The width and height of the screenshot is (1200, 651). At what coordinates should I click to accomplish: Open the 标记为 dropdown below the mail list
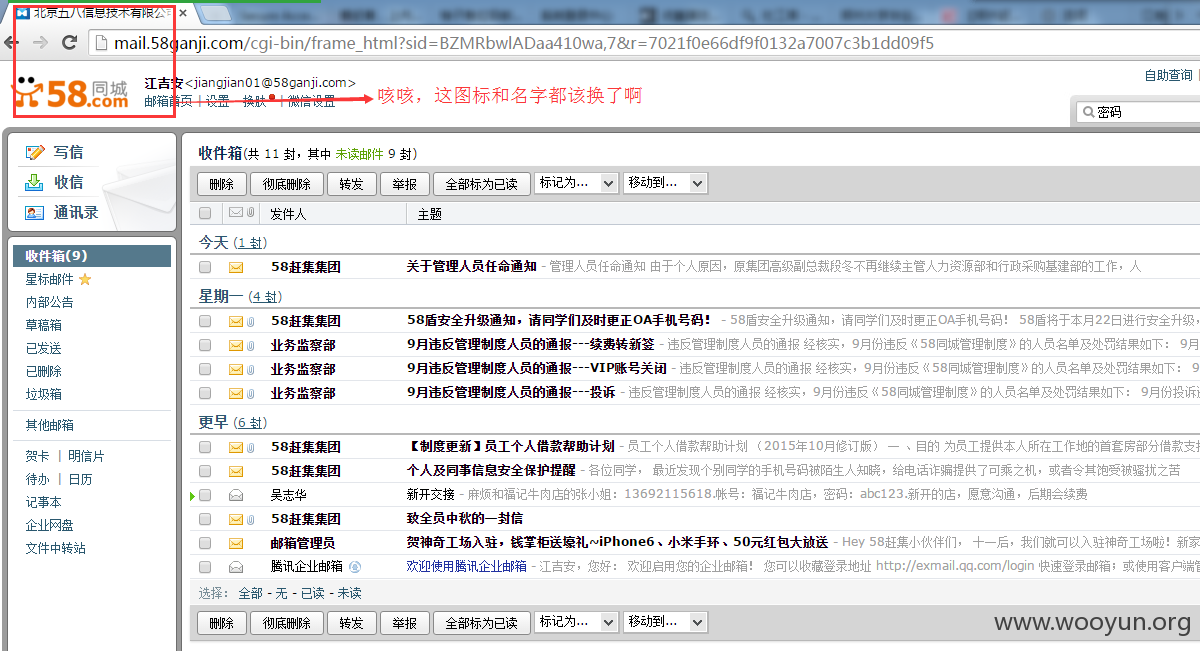[x=577, y=622]
